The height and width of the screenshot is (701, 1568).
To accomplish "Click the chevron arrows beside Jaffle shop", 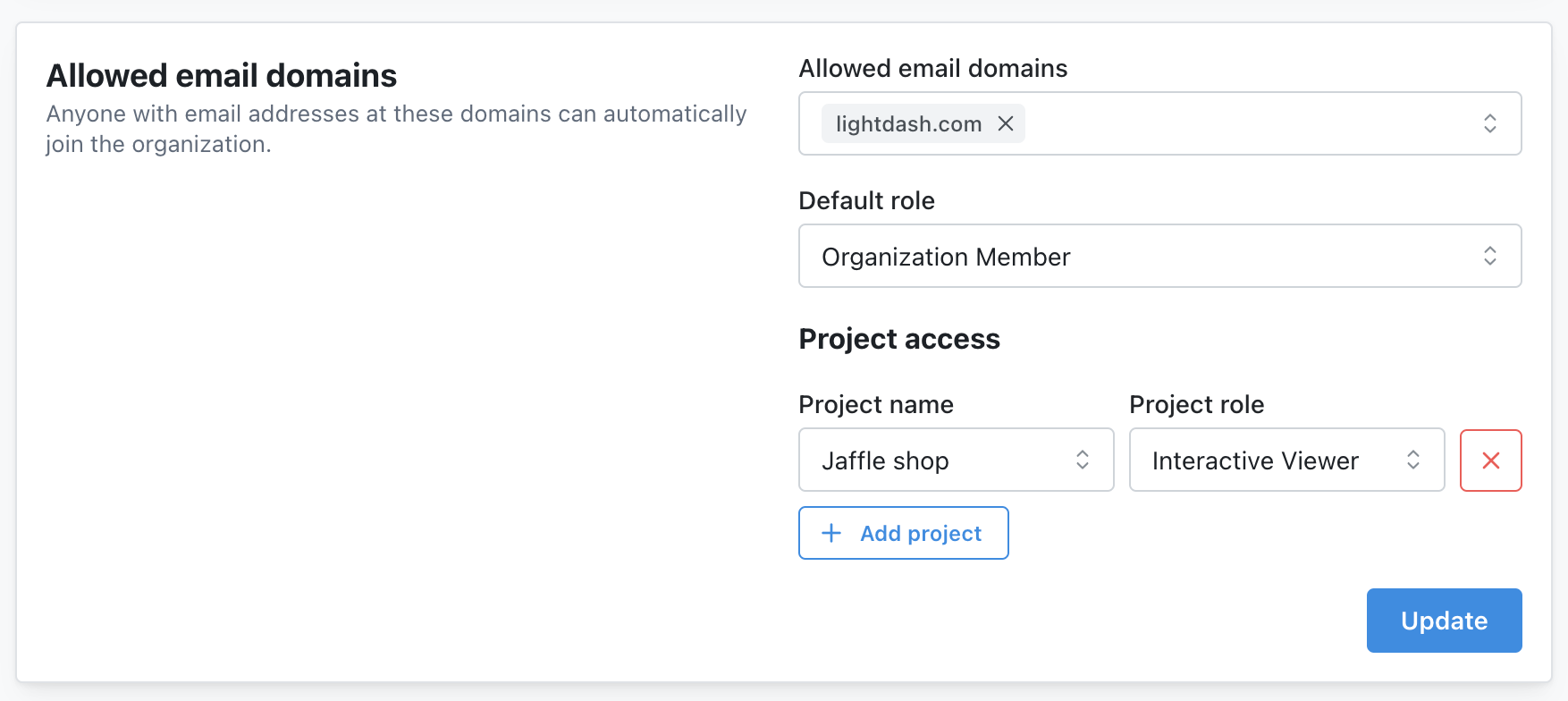I will coord(1083,460).
